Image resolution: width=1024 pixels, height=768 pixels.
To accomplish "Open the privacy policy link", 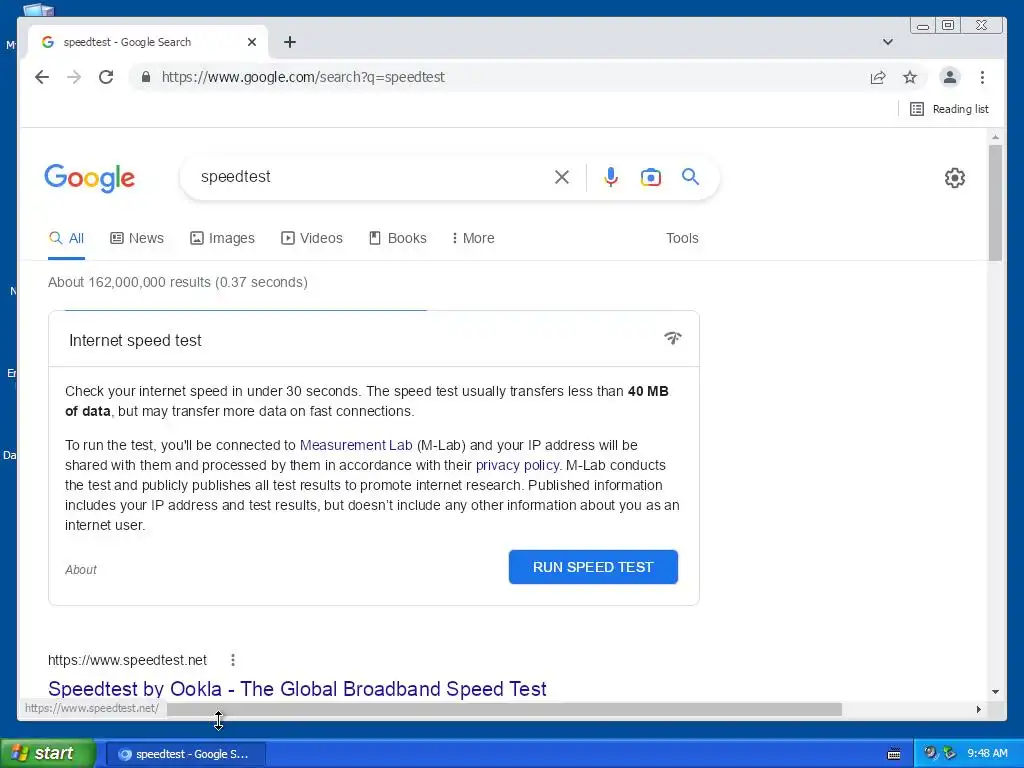I will tap(517, 466).
